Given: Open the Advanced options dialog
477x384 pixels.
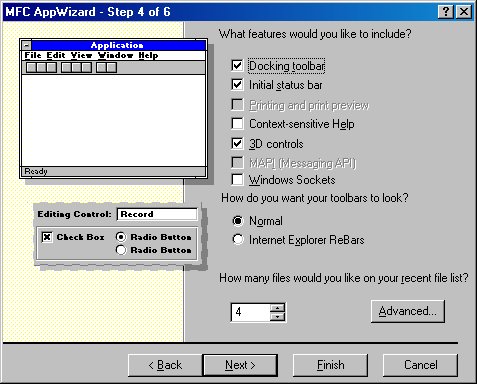Looking at the screenshot, I should (408, 311).
